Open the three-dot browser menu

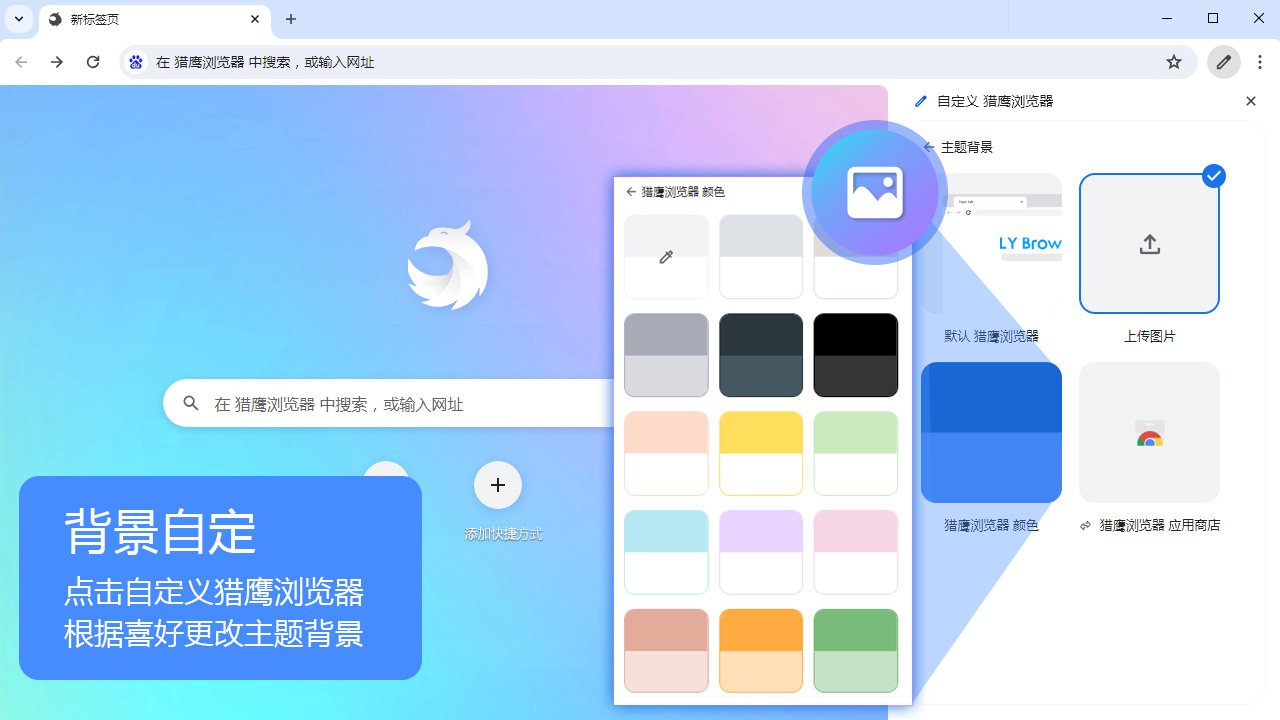(x=1260, y=62)
